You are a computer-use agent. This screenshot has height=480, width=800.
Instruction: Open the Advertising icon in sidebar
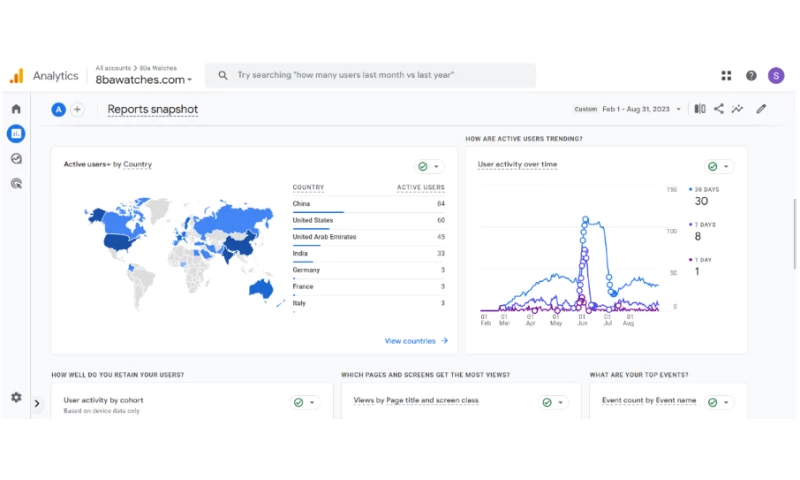pos(16,184)
